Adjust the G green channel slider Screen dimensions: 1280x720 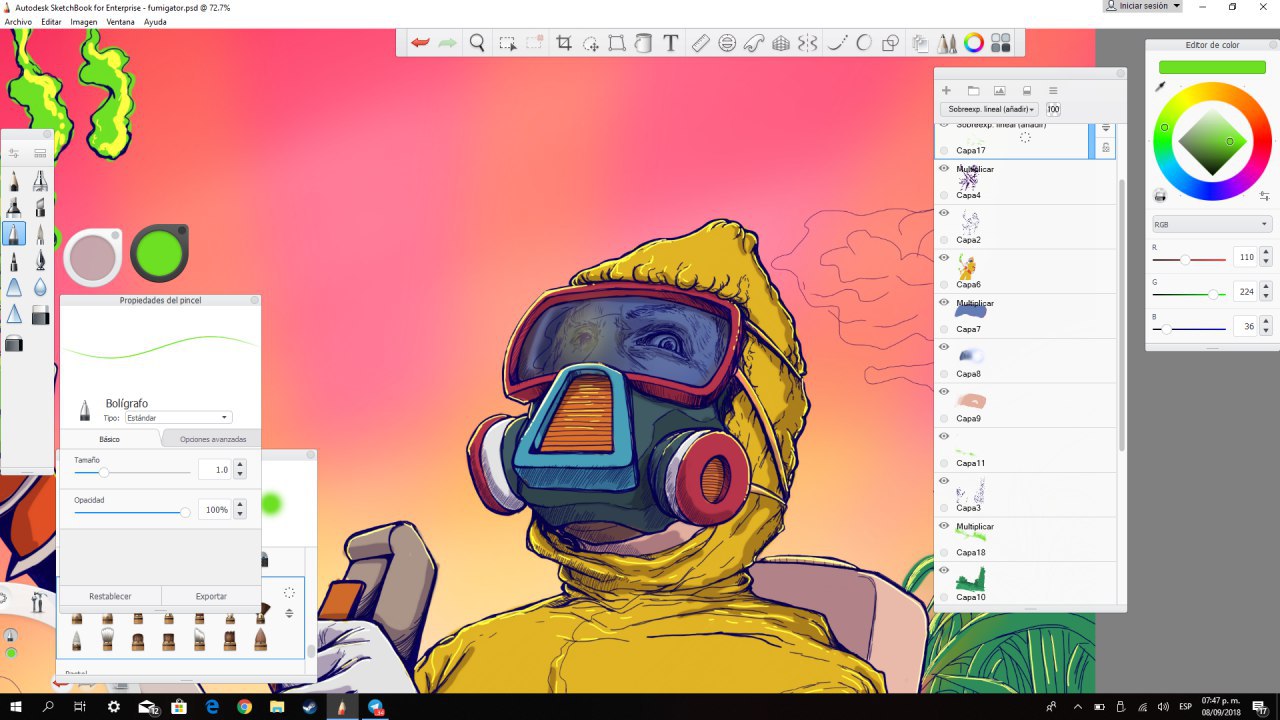click(1189, 294)
